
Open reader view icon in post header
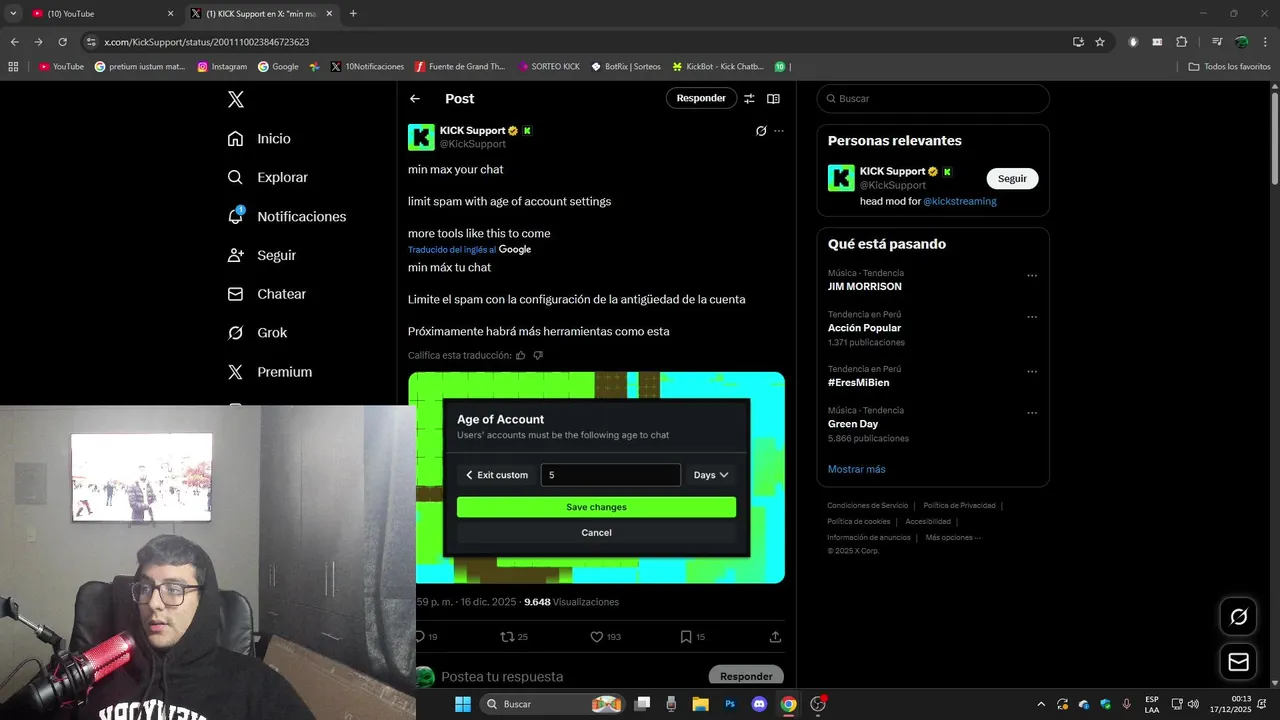pos(773,99)
